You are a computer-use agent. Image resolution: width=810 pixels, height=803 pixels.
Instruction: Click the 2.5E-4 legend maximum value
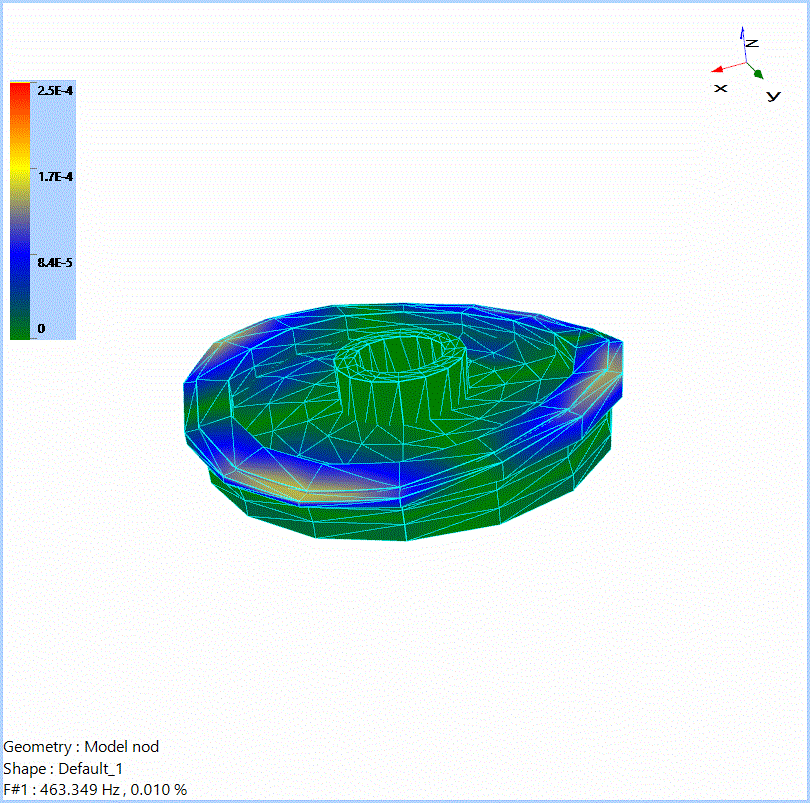(55, 91)
